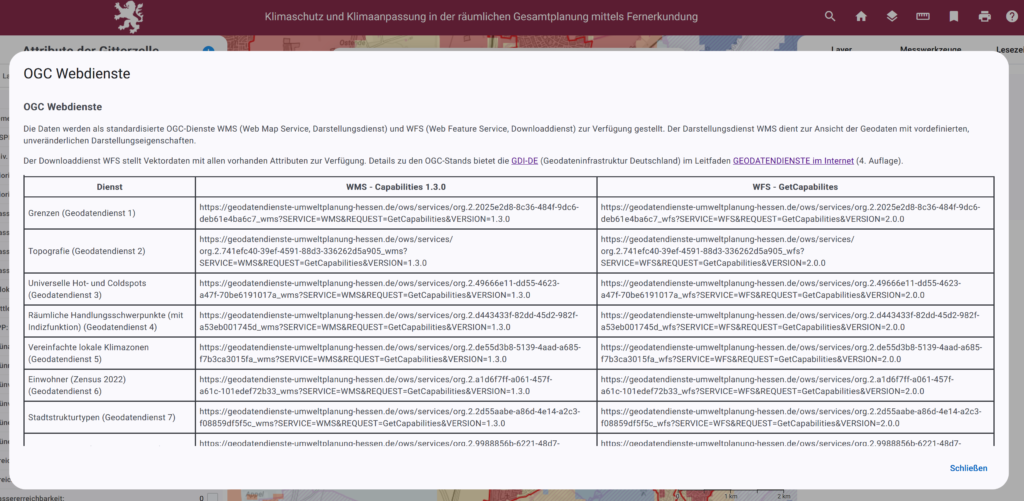Open the search tool in header
This screenshot has width=1024, height=501.
830,17
